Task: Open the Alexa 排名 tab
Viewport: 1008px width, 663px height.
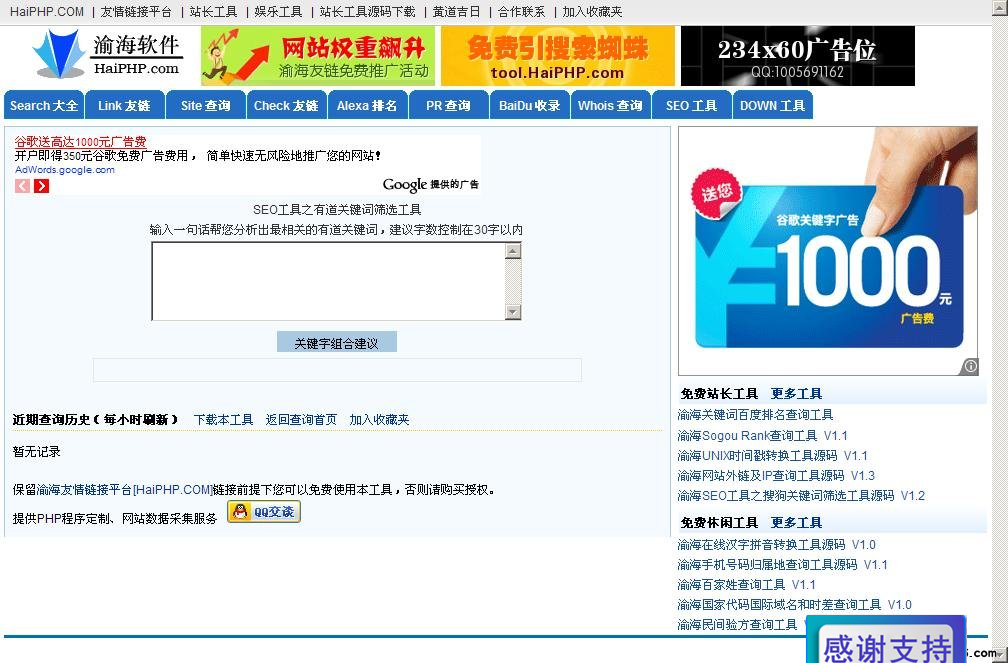Action: click(367, 105)
